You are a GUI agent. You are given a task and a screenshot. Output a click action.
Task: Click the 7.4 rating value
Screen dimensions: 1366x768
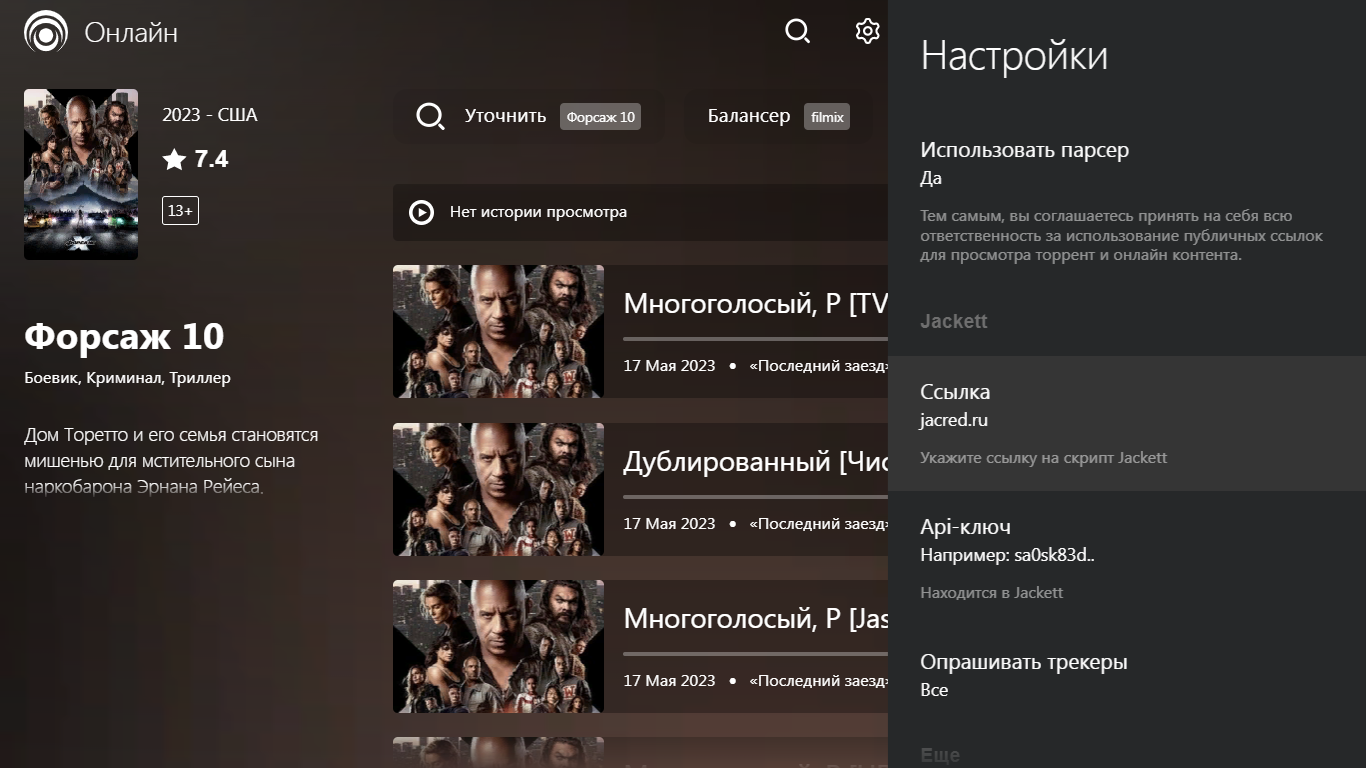coord(211,159)
